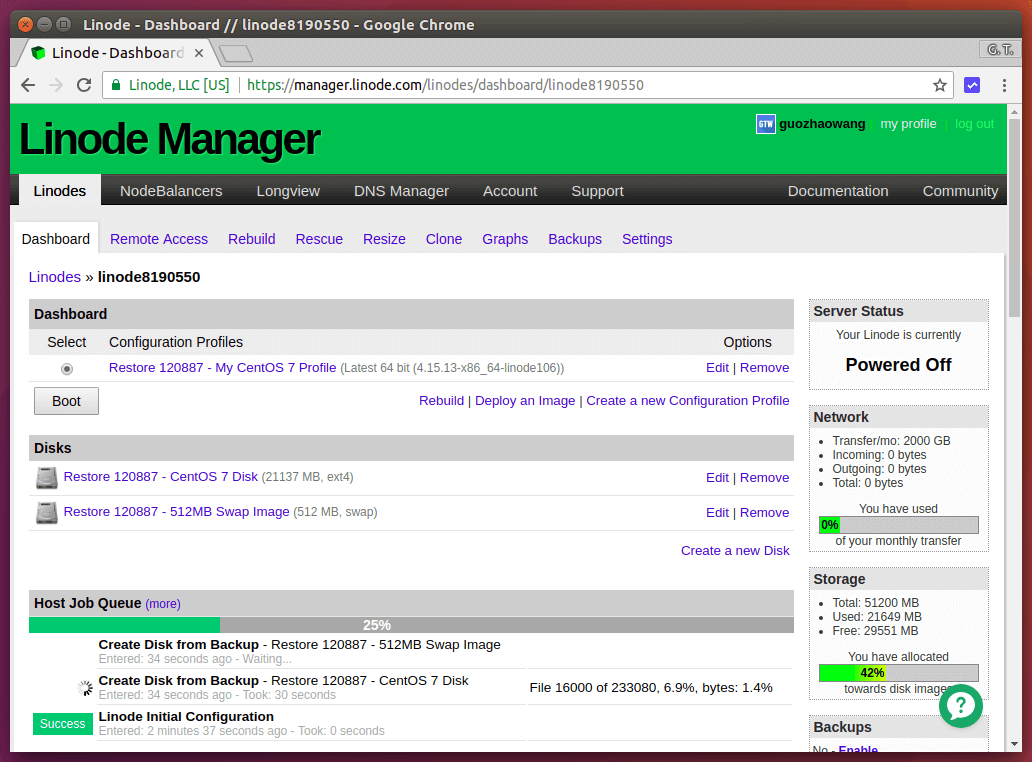Reload the page with the refresh icon
The height and width of the screenshot is (762, 1032).
[84, 85]
